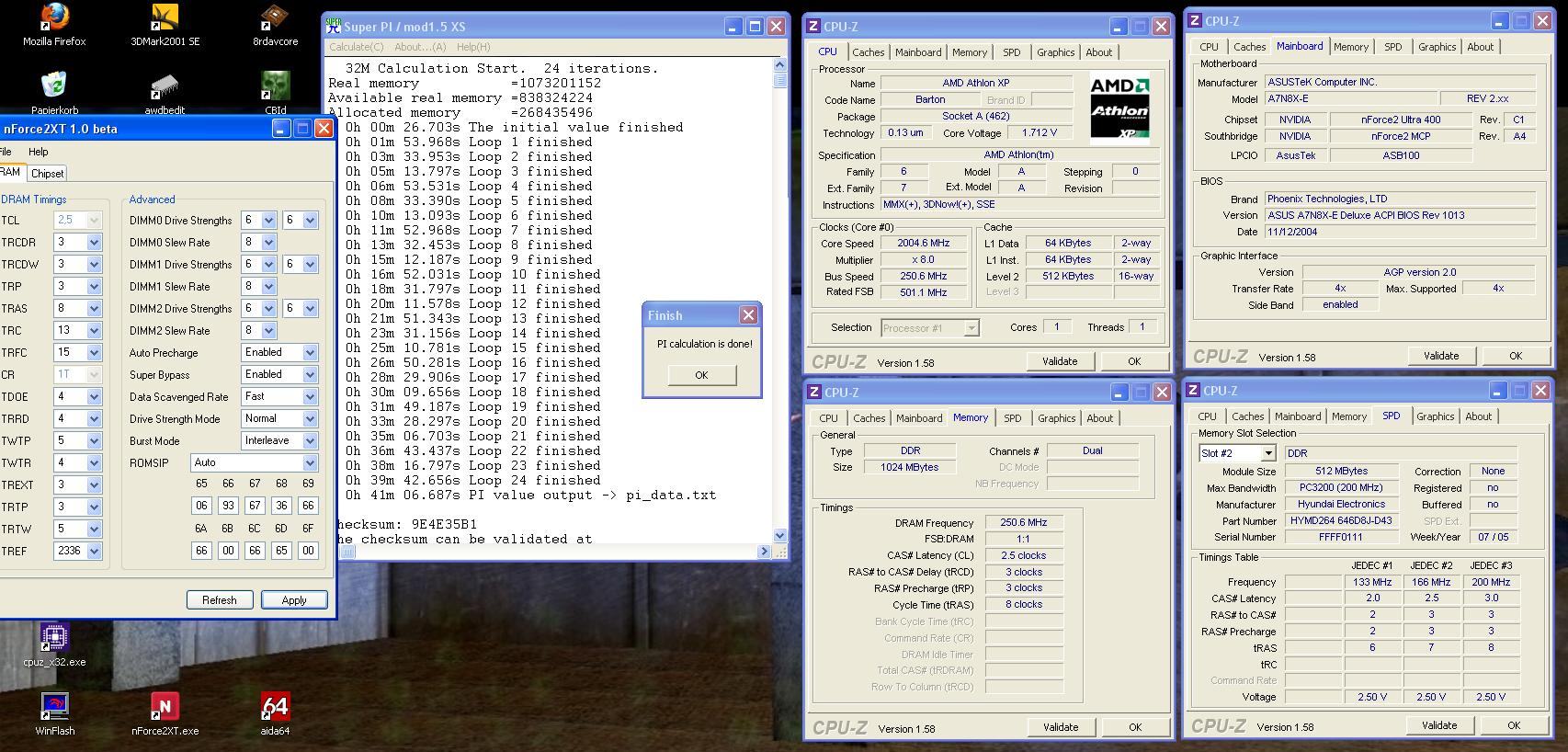
Task: Switch to Chipset tab in nForce2XT
Action: tap(47, 173)
